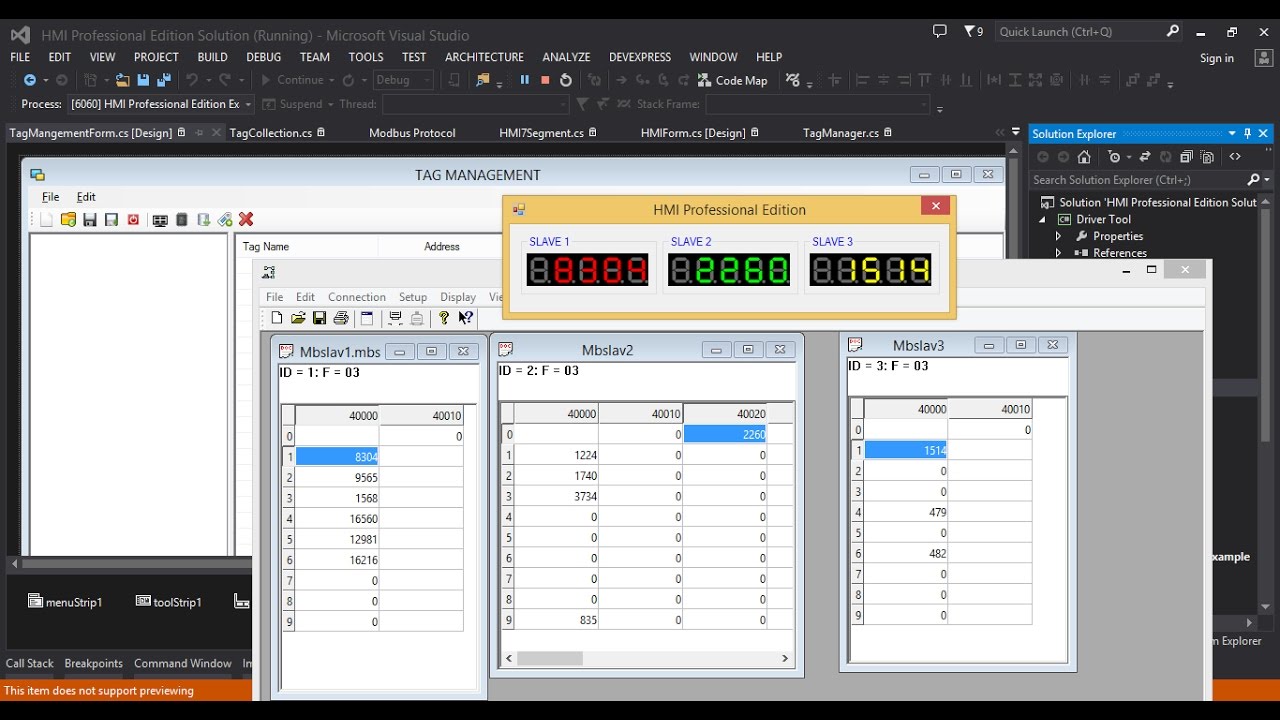Open the ARCHITECTURE menu

(484, 57)
